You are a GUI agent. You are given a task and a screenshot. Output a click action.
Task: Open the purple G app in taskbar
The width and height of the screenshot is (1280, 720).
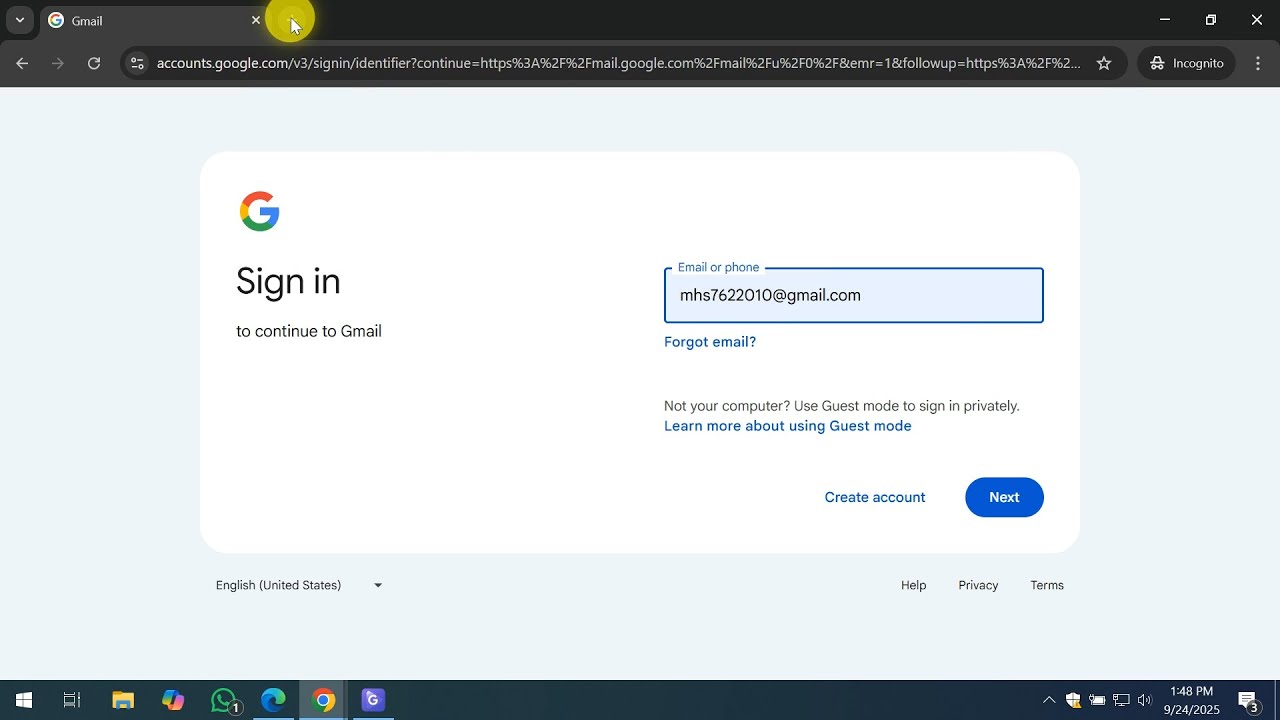373,700
